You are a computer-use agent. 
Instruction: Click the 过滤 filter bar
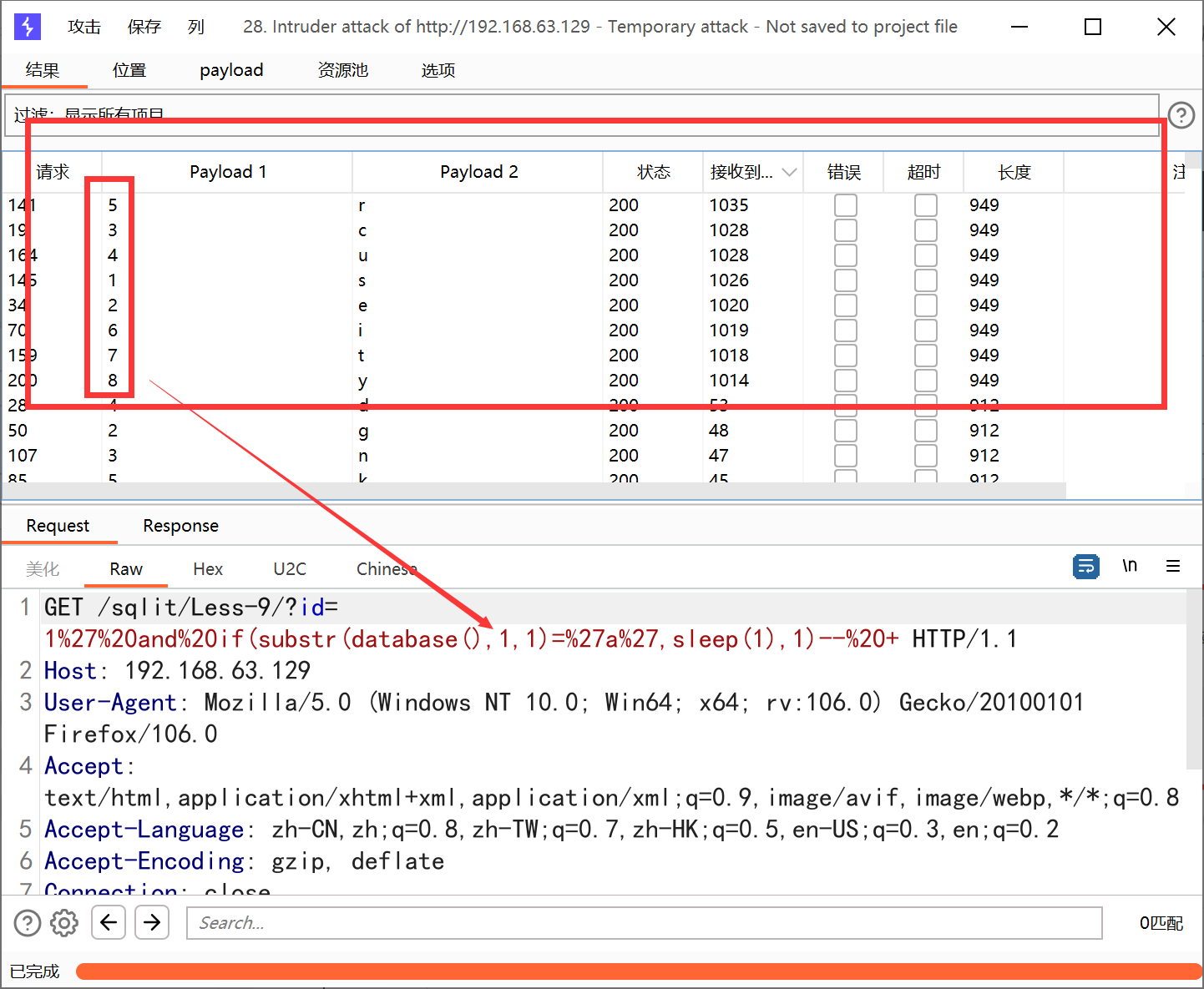coord(582,115)
